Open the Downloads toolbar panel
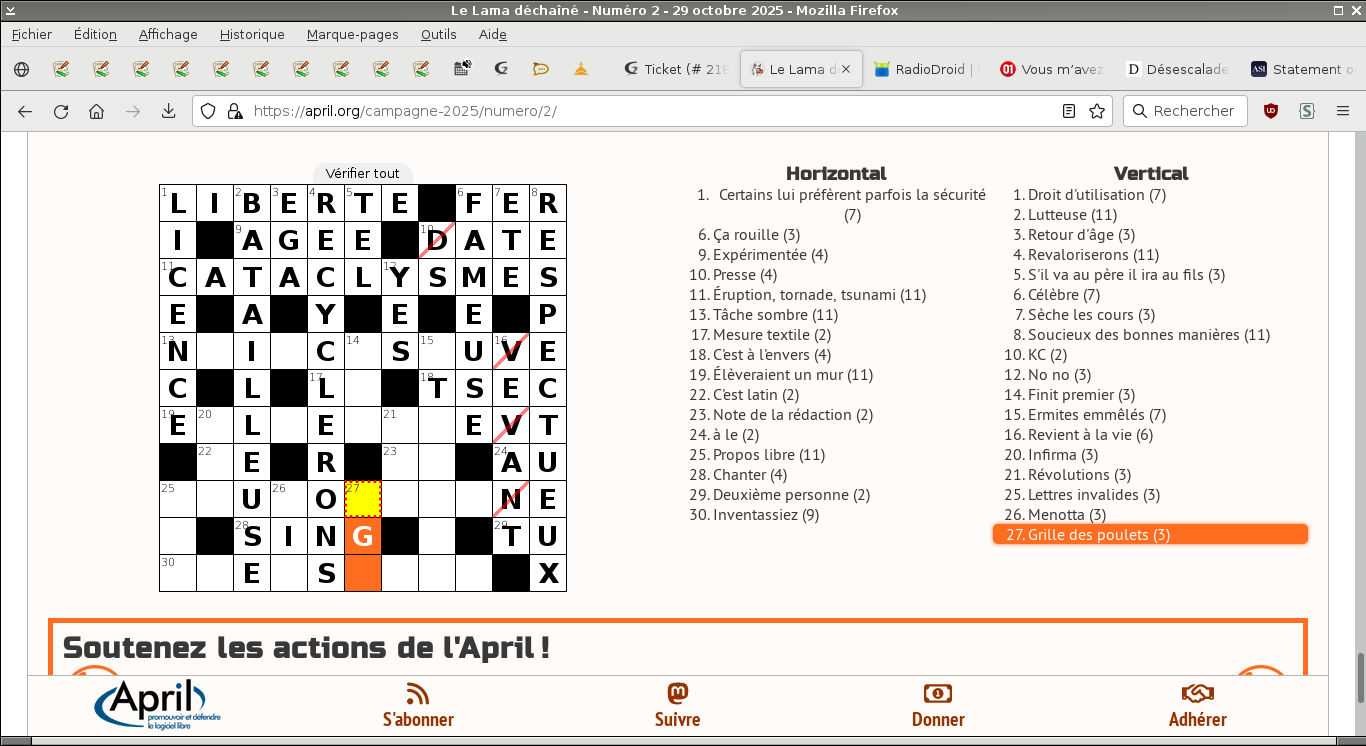Screen dimensions: 1366x746 [x=168, y=111]
